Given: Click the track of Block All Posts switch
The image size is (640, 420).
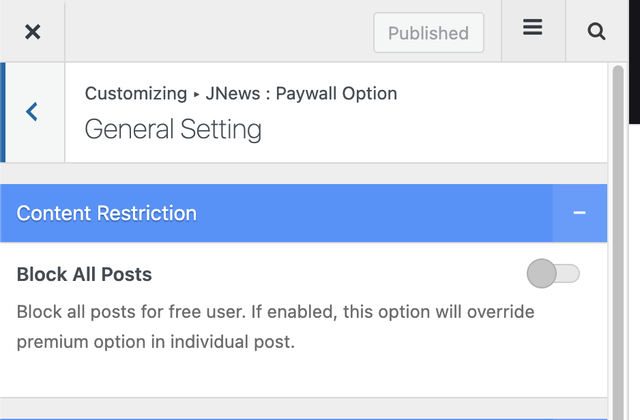Looking at the screenshot, I should (x=568, y=273).
